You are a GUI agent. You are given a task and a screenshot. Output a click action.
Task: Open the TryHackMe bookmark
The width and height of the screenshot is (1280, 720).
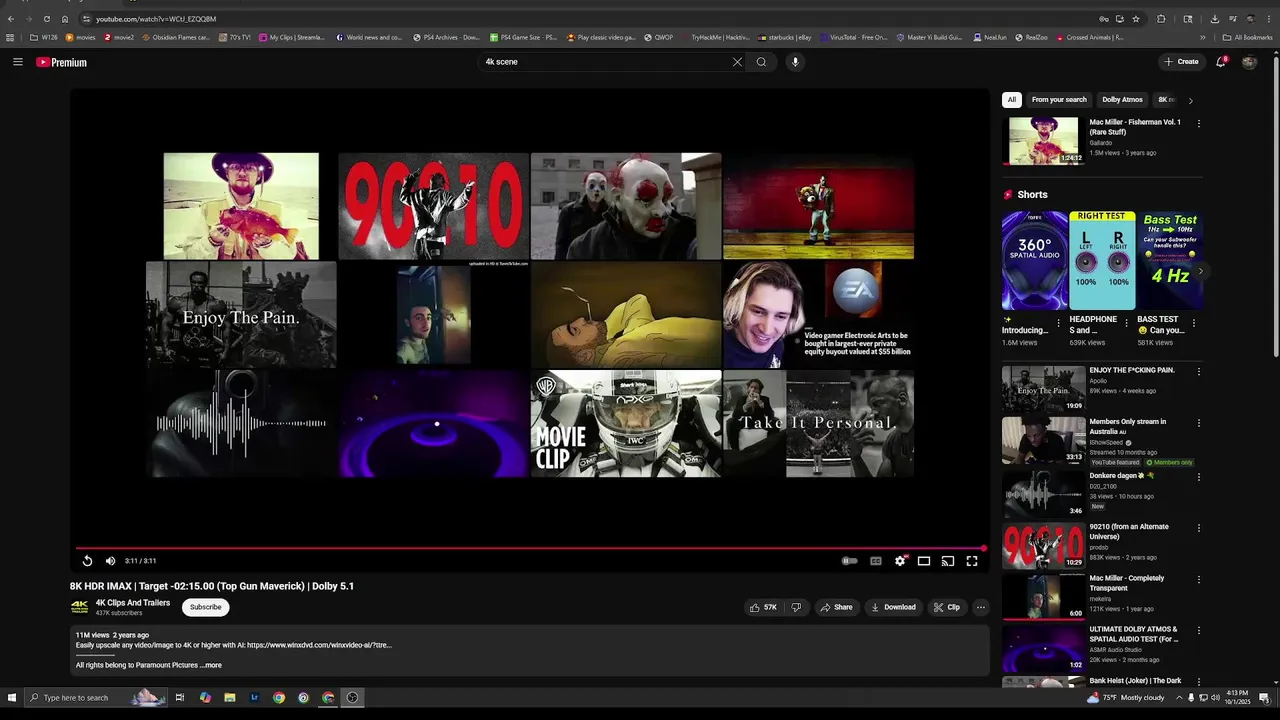tap(715, 38)
